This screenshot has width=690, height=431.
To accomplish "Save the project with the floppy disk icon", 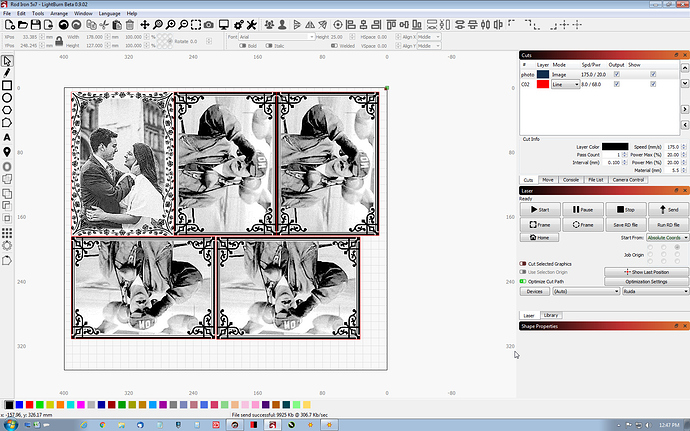I will pyautogui.click(x=36, y=25).
